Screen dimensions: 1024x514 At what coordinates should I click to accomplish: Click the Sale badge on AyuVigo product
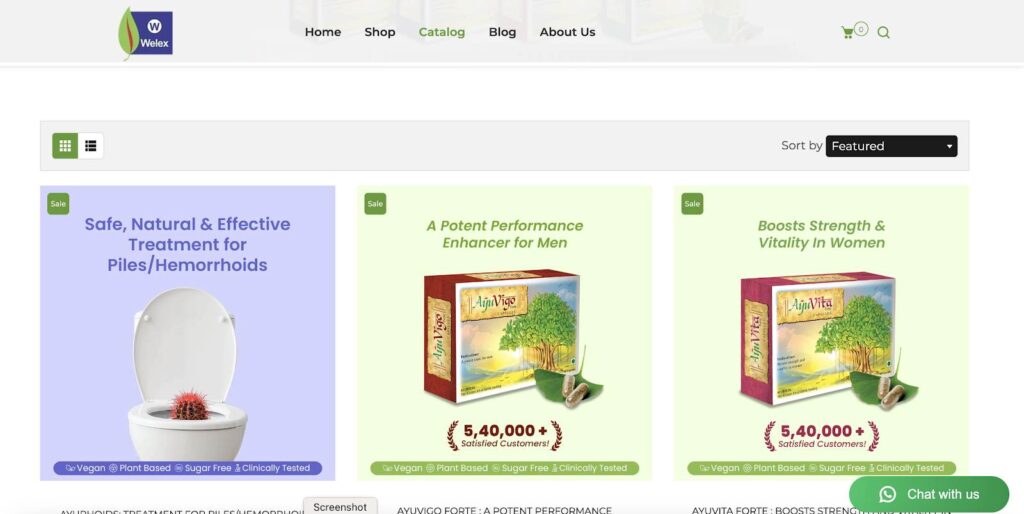375,204
